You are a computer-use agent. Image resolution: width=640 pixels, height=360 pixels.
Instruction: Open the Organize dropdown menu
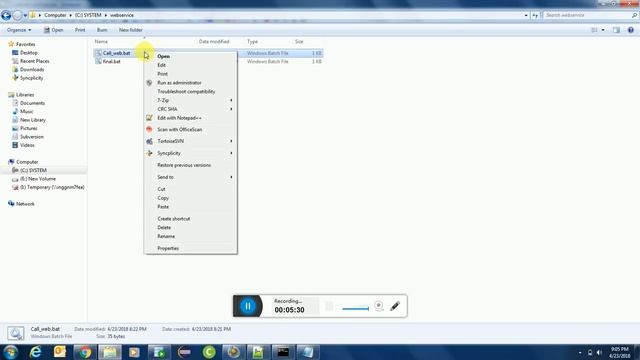click(19, 30)
